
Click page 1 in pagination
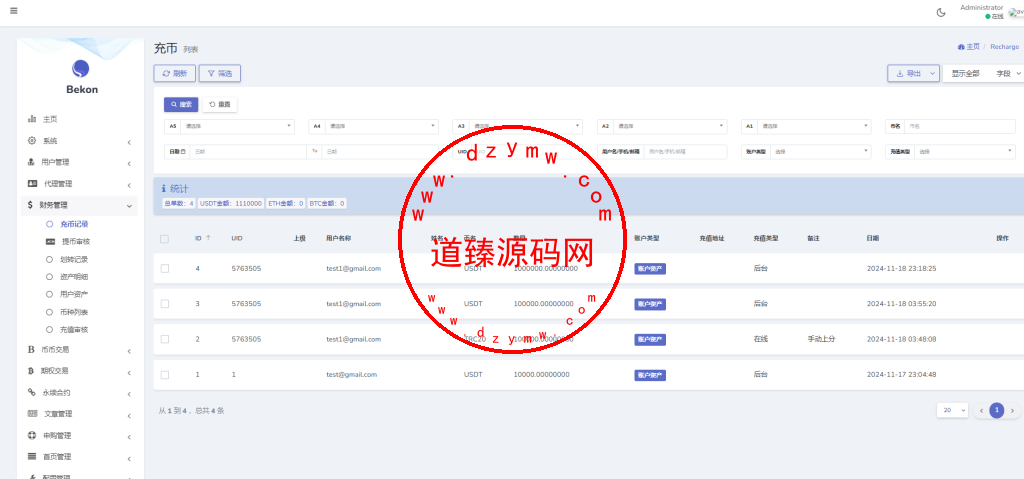(997, 410)
